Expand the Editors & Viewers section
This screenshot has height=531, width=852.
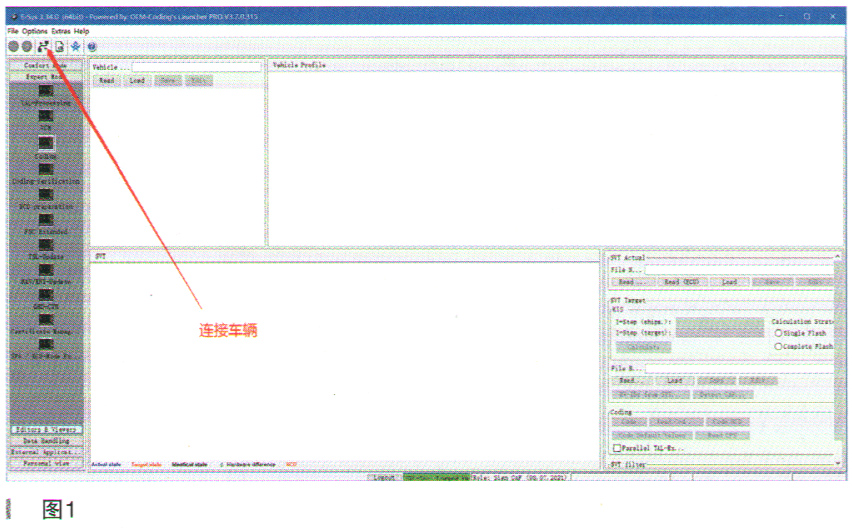click(x=46, y=430)
